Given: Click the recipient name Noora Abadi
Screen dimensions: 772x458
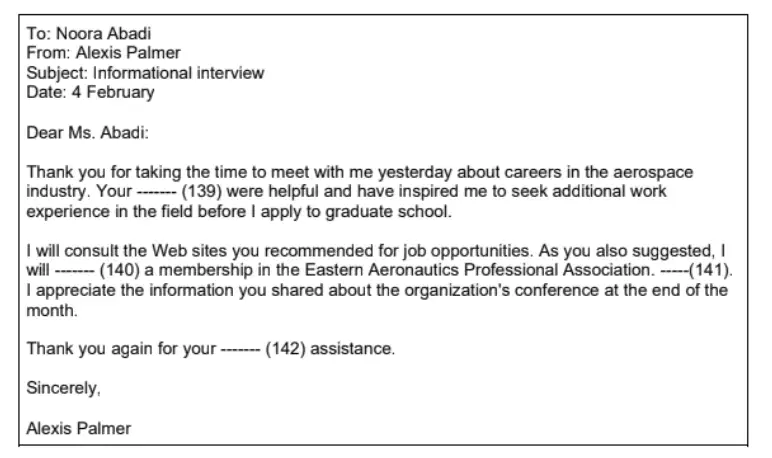Looking at the screenshot, I should click(x=103, y=33).
